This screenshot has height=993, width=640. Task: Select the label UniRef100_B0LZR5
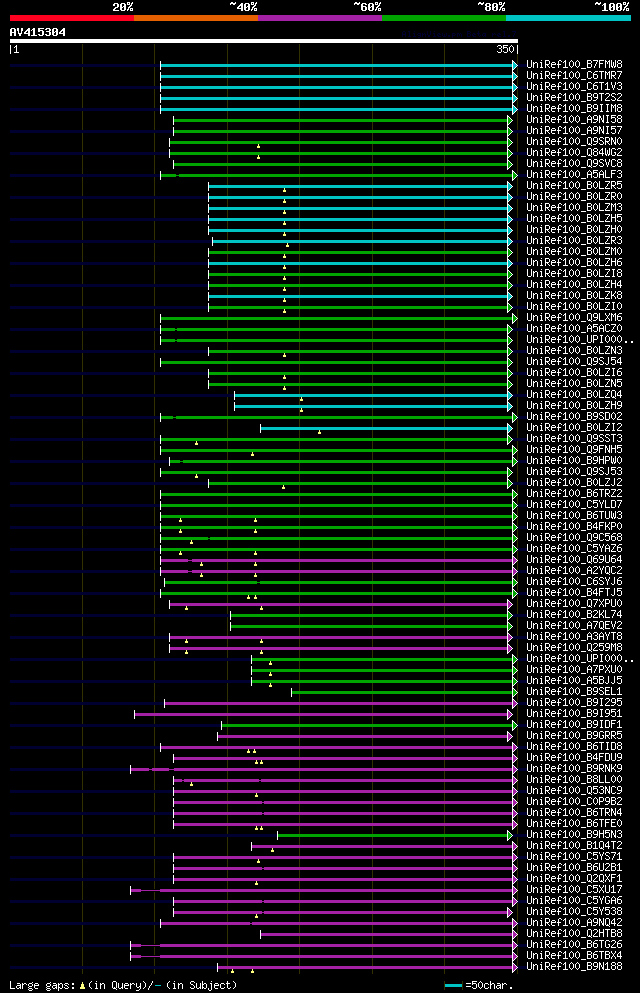(574, 186)
